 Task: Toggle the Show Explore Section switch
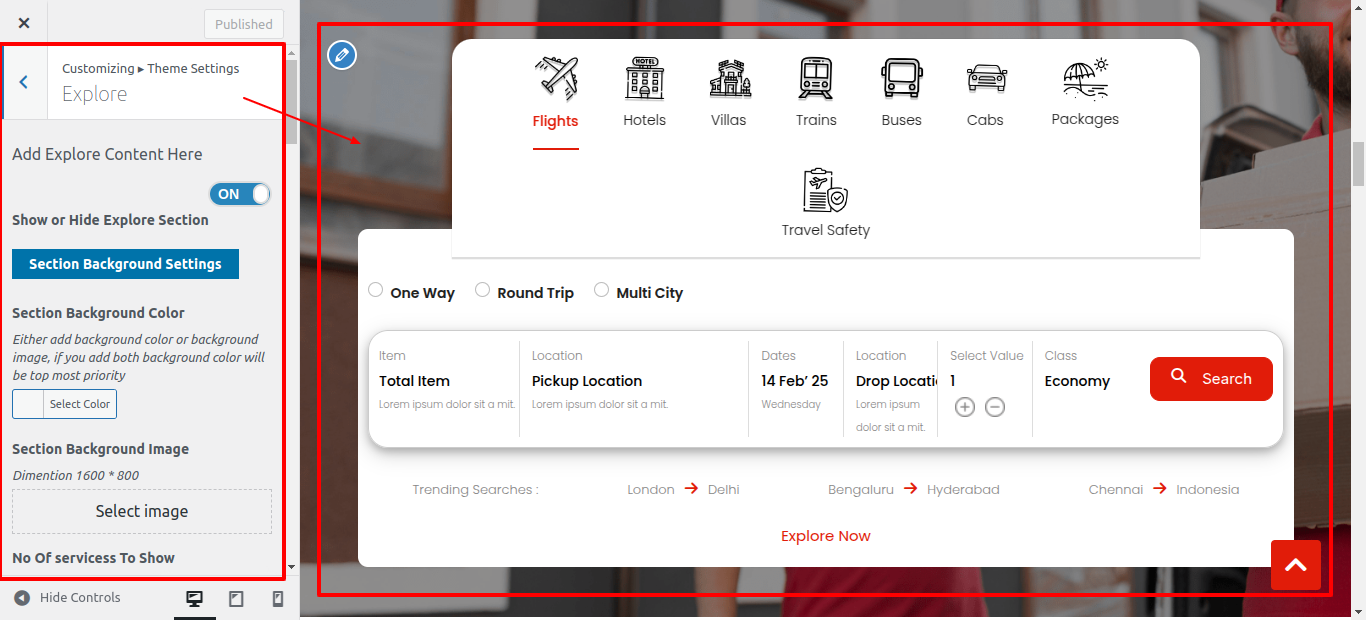(240, 194)
